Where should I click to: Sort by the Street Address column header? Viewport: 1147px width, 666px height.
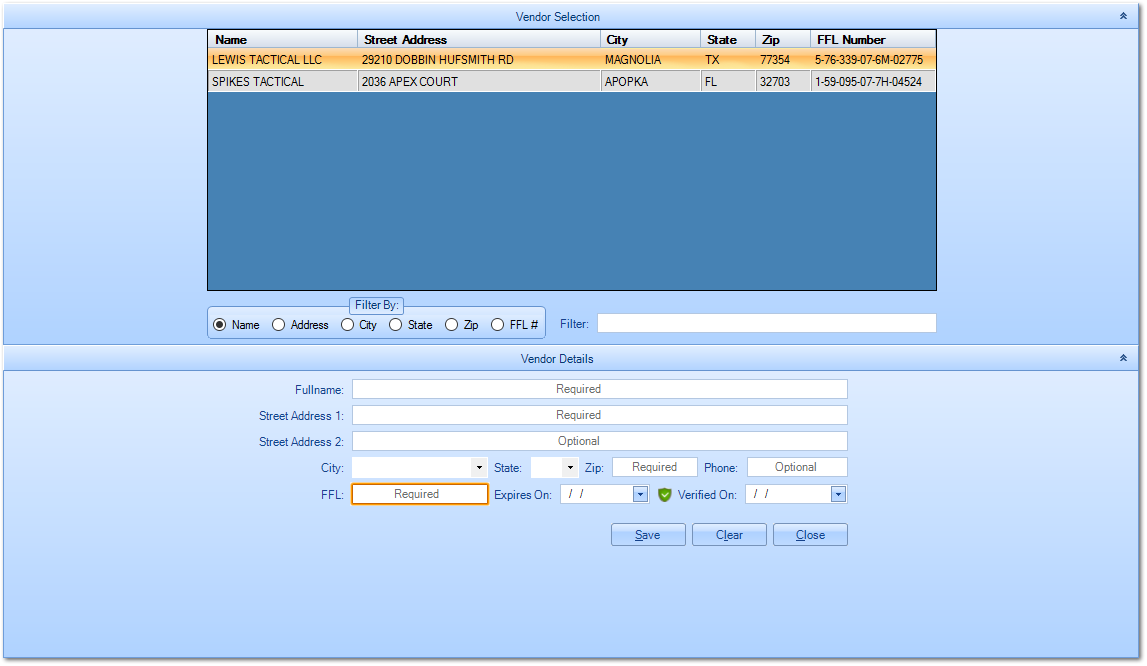478,40
